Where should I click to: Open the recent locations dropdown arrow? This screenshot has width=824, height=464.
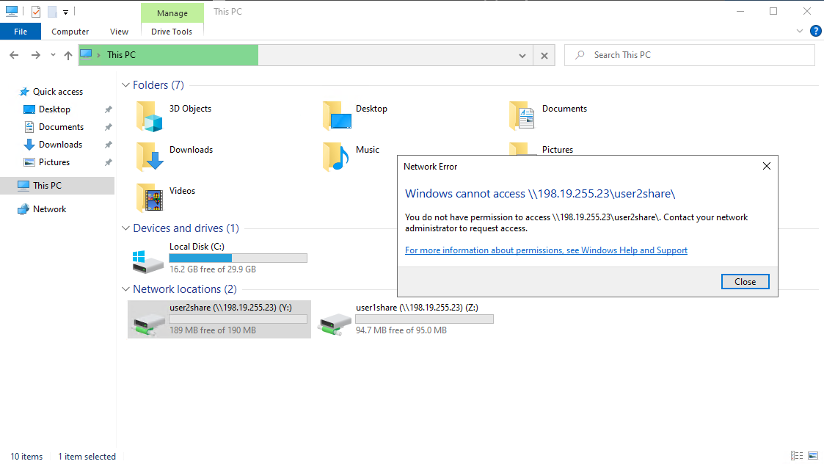(53, 55)
